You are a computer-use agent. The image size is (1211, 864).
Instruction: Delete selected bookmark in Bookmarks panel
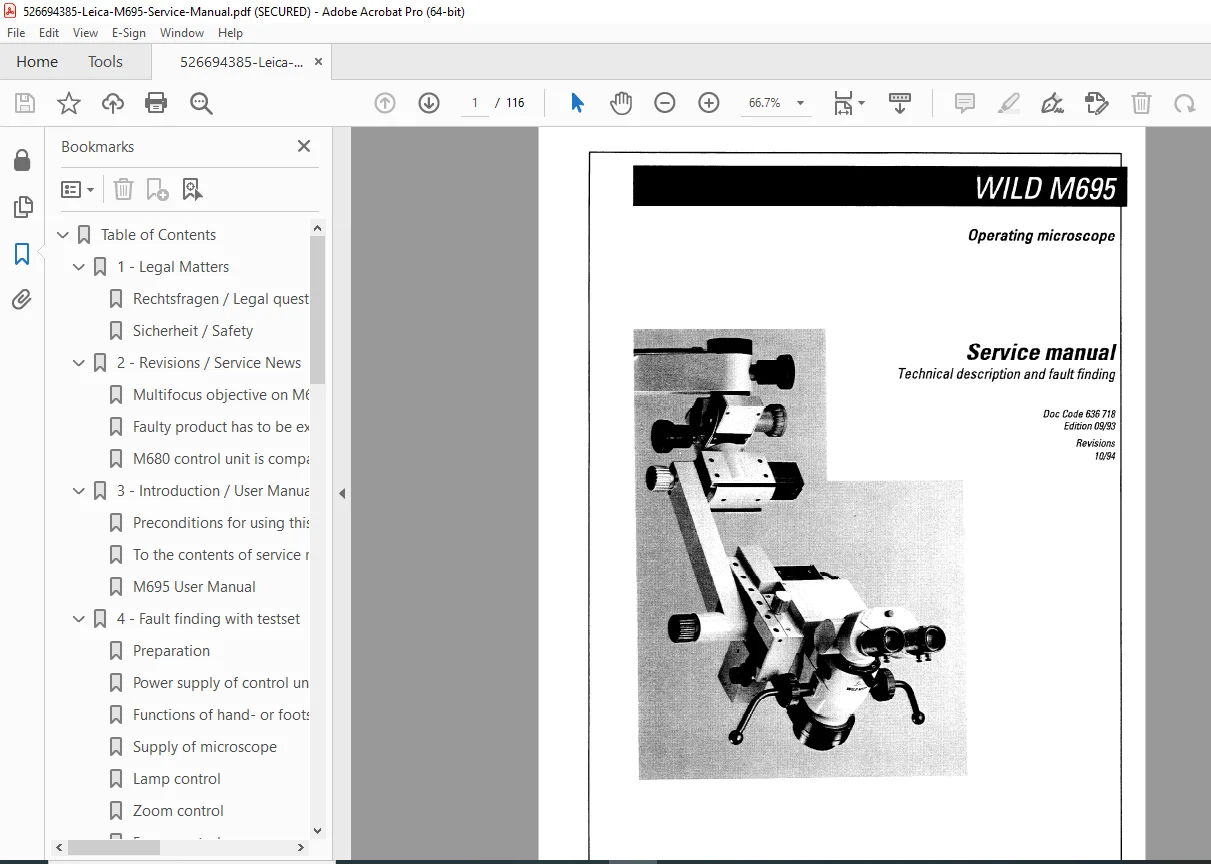pyautogui.click(x=123, y=189)
